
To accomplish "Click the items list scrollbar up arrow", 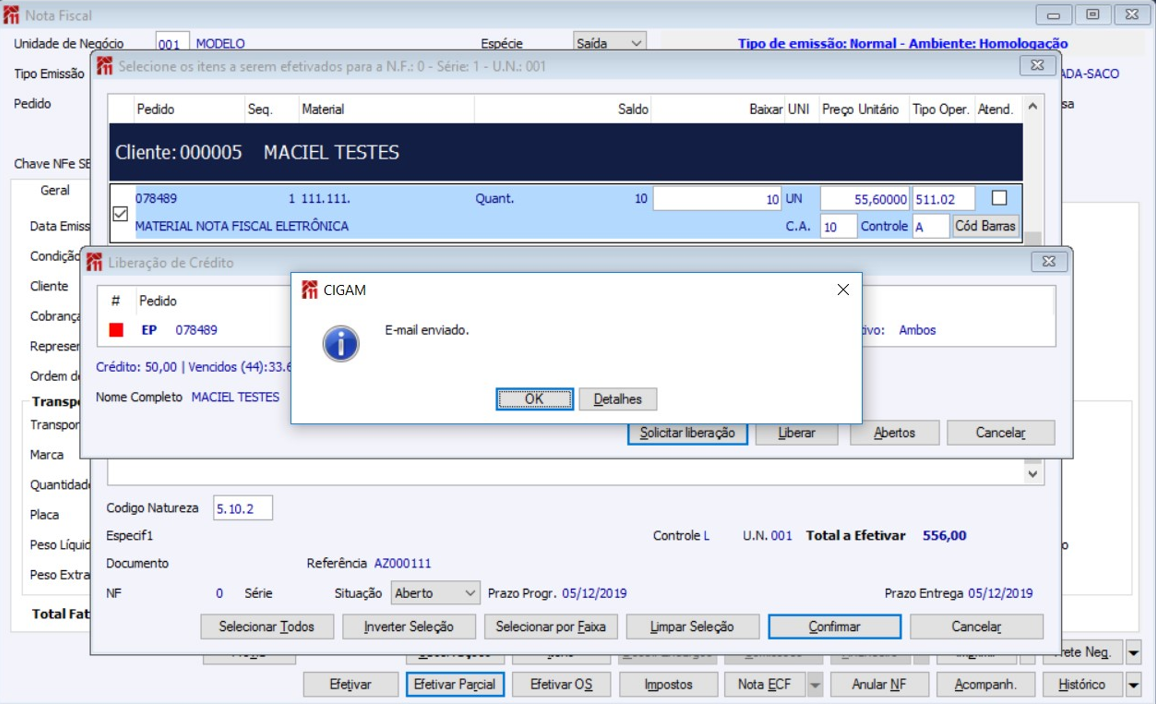I will click(1033, 107).
